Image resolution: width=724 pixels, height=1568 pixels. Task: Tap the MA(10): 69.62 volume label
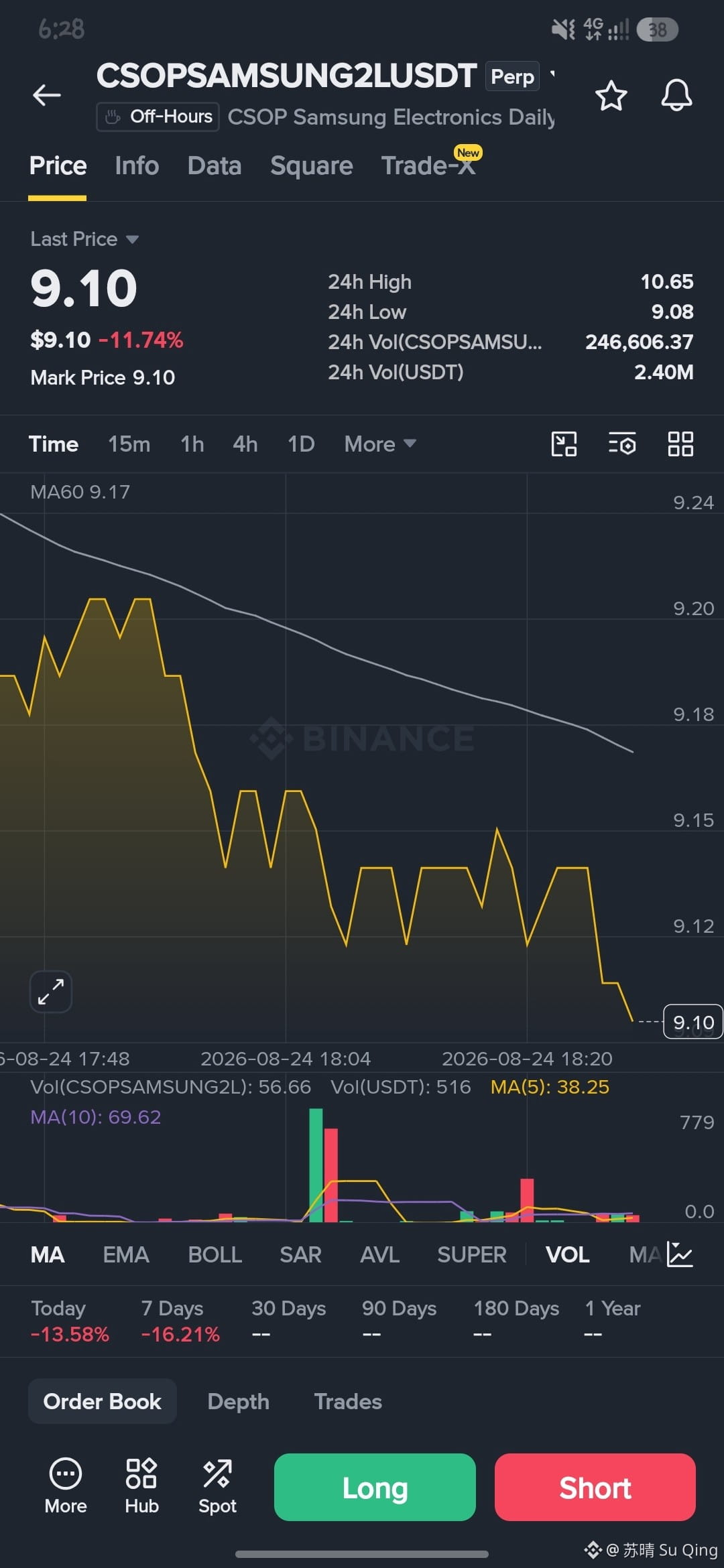click(x=96, y=1117)
